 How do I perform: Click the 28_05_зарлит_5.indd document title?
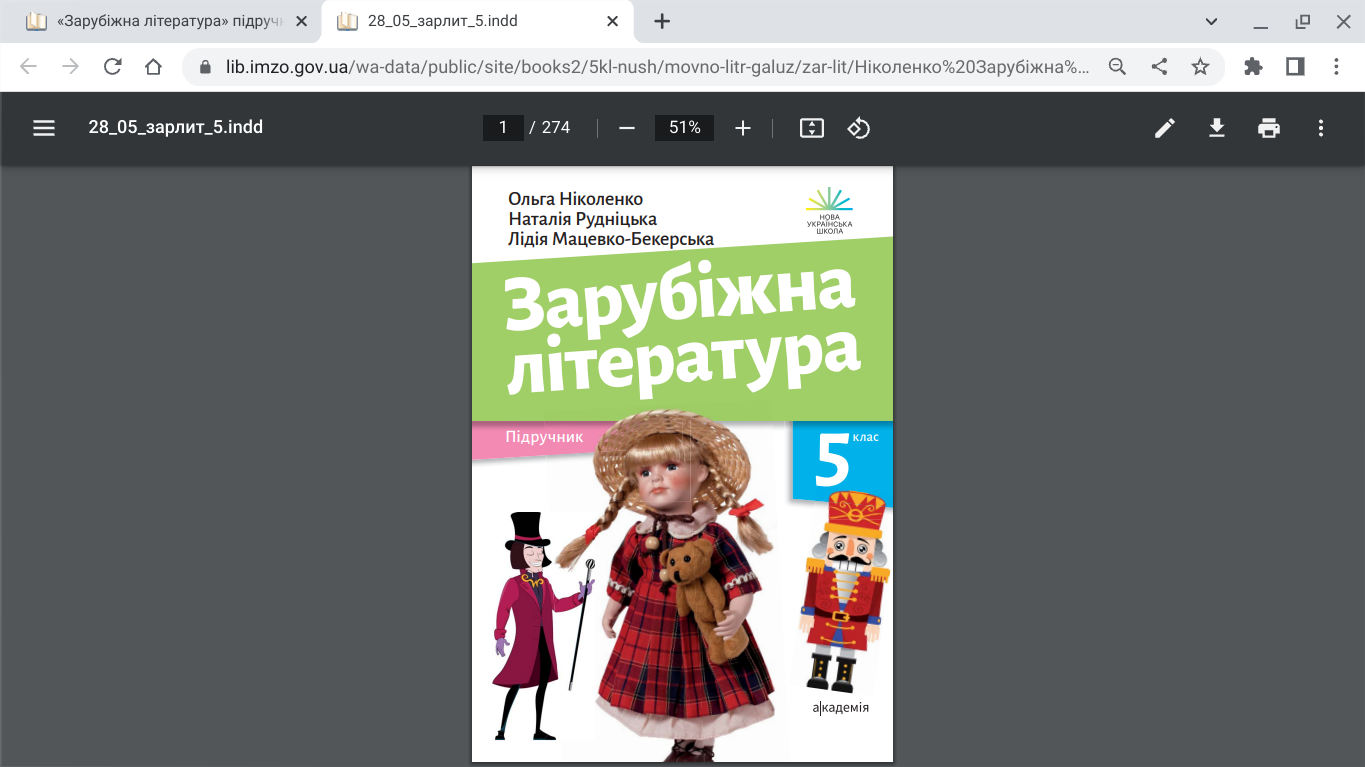tap(176, 127)
